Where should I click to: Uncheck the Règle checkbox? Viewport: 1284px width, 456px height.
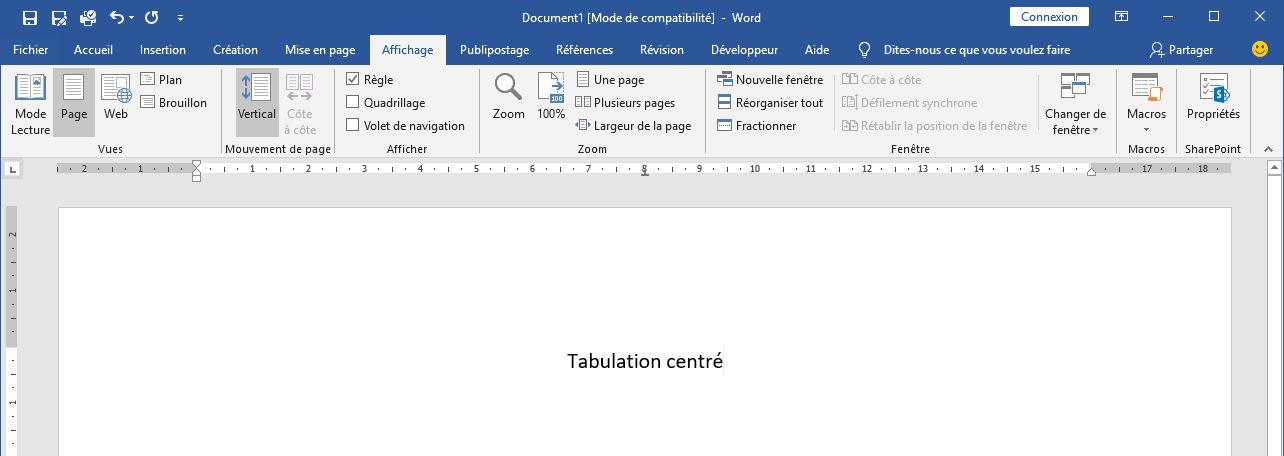352,80
